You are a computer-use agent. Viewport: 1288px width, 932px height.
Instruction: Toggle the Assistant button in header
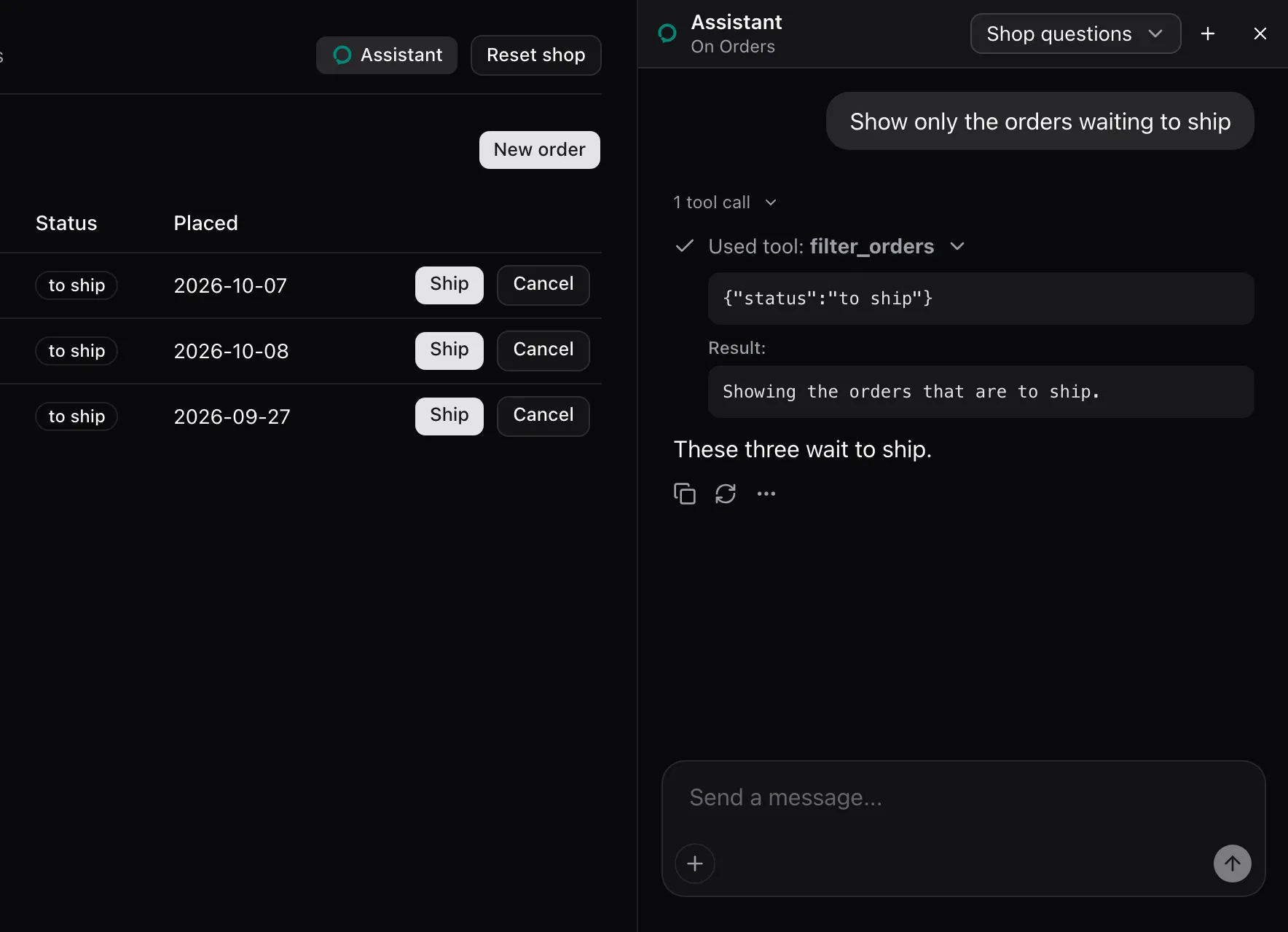pyautogui.click(x=387, y=55)
